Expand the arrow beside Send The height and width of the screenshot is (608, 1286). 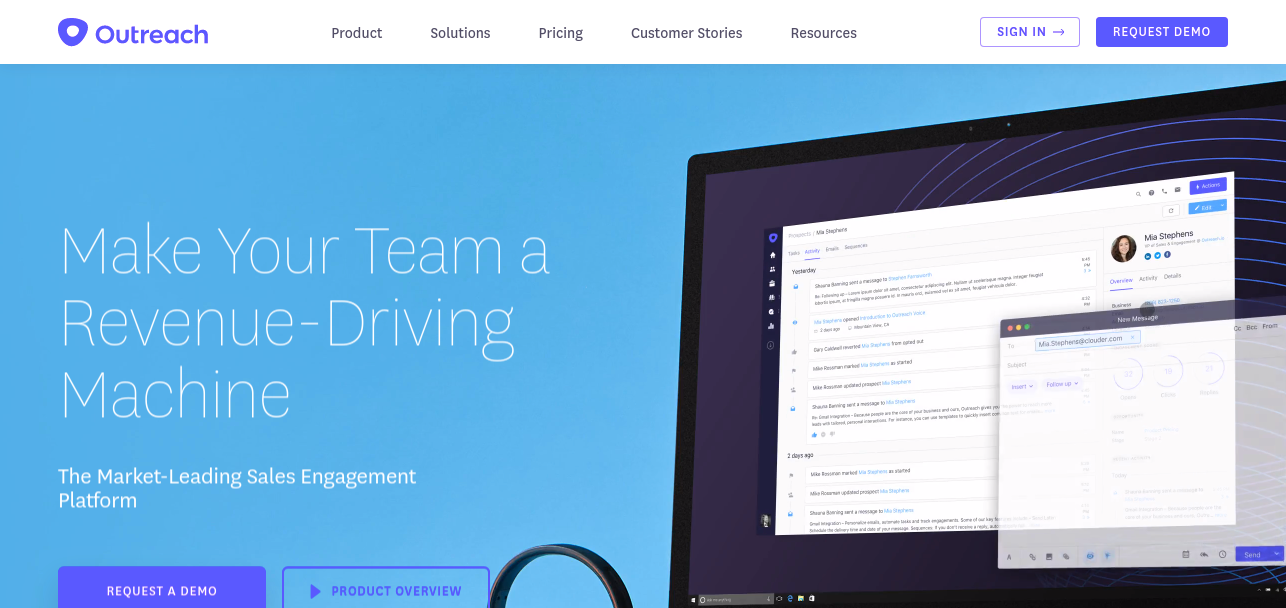[1276, 554]
